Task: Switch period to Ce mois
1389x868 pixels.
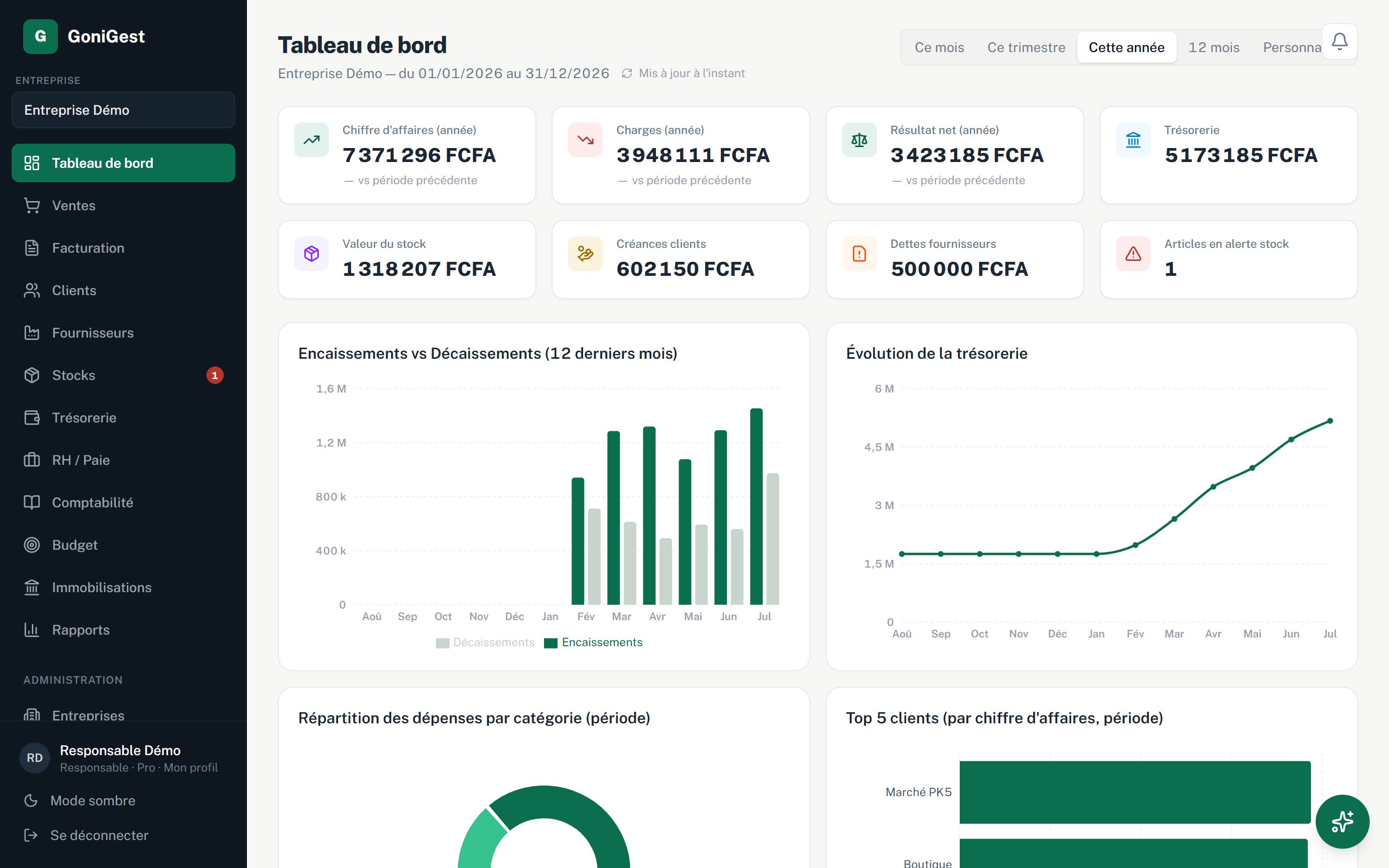Action: click(939, 48)
